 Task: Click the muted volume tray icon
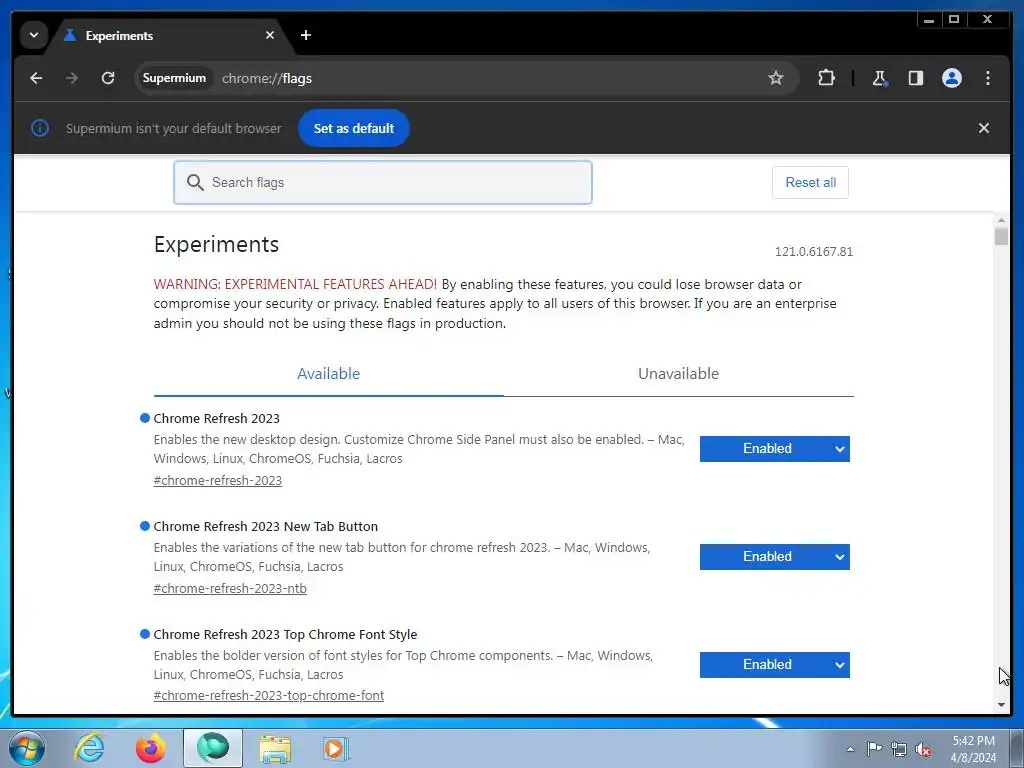[x=923, y=750]
